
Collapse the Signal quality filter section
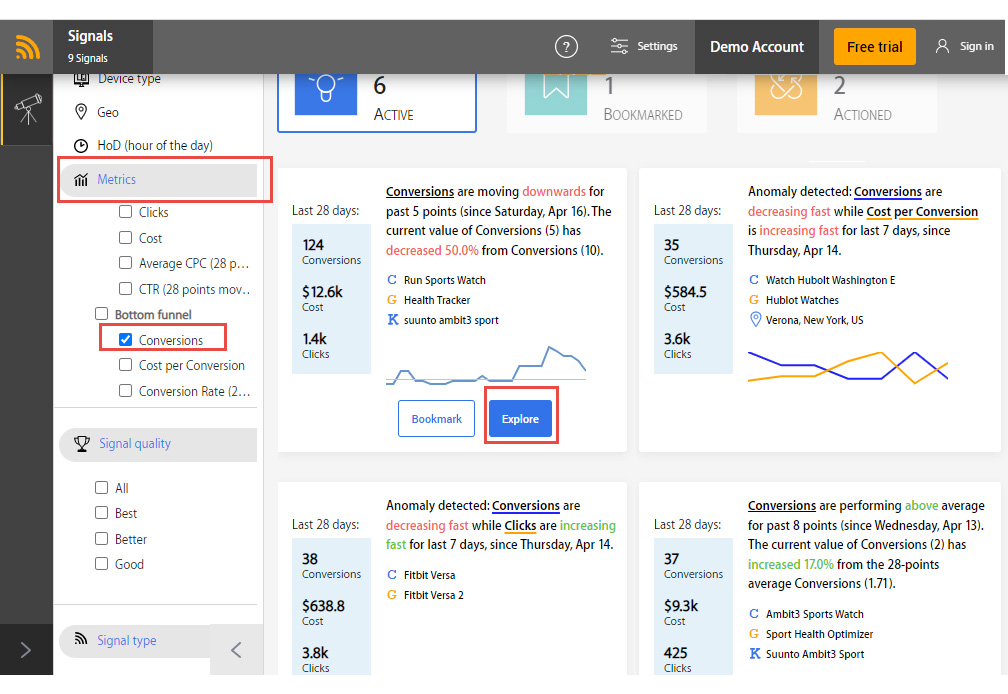tap(158, 444)
